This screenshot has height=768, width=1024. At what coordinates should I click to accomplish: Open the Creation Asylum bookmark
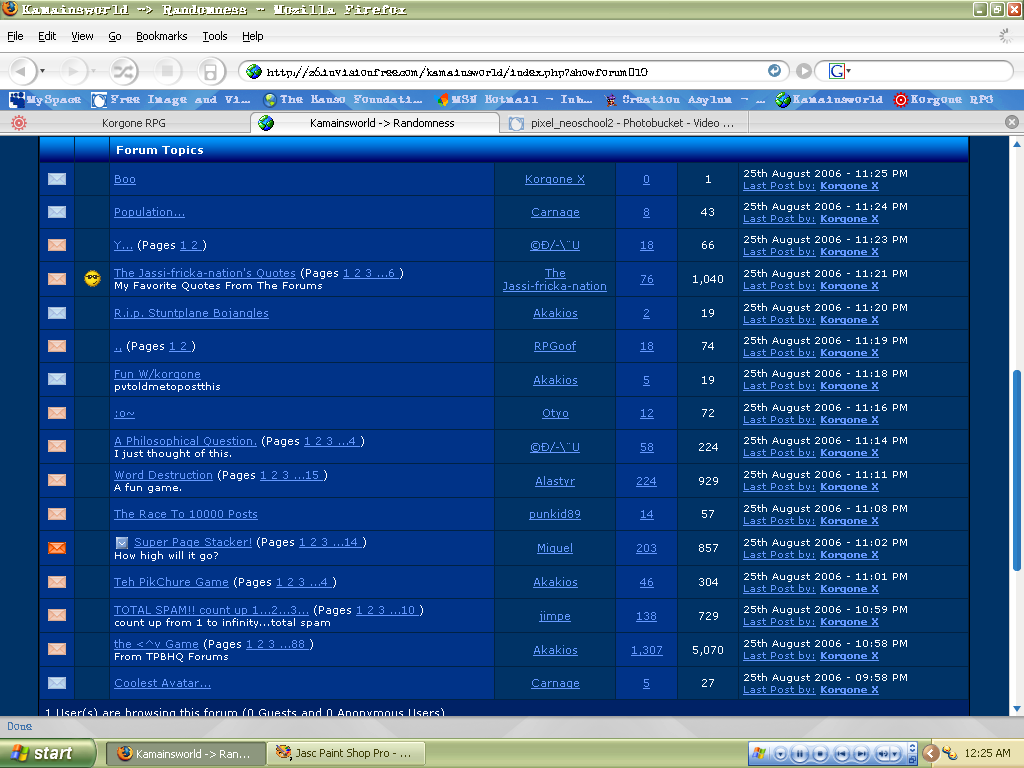click(x=684, y=99)
